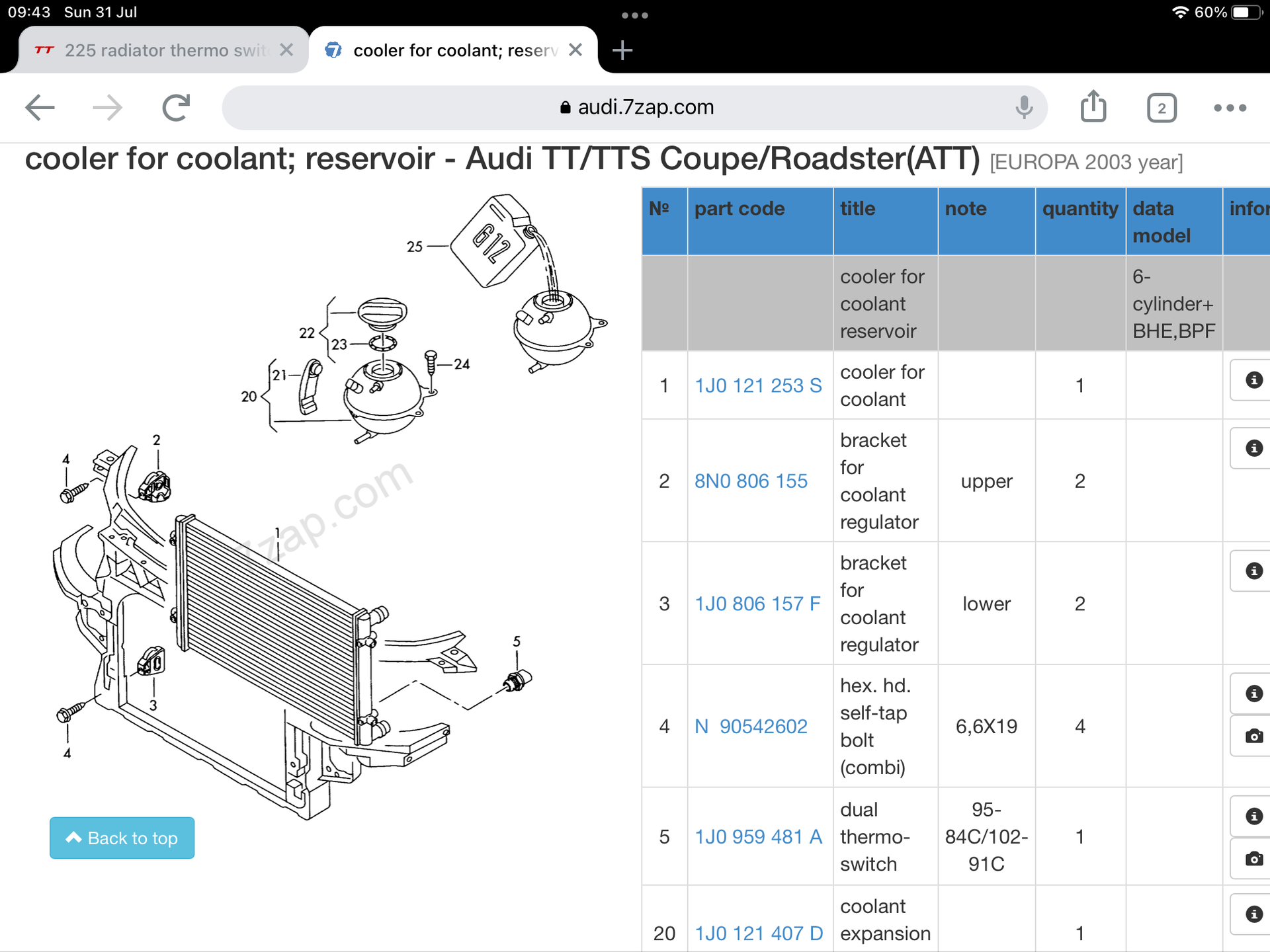
Task: Open info for part 8N0 806 155
Action: click(1253, 448)
